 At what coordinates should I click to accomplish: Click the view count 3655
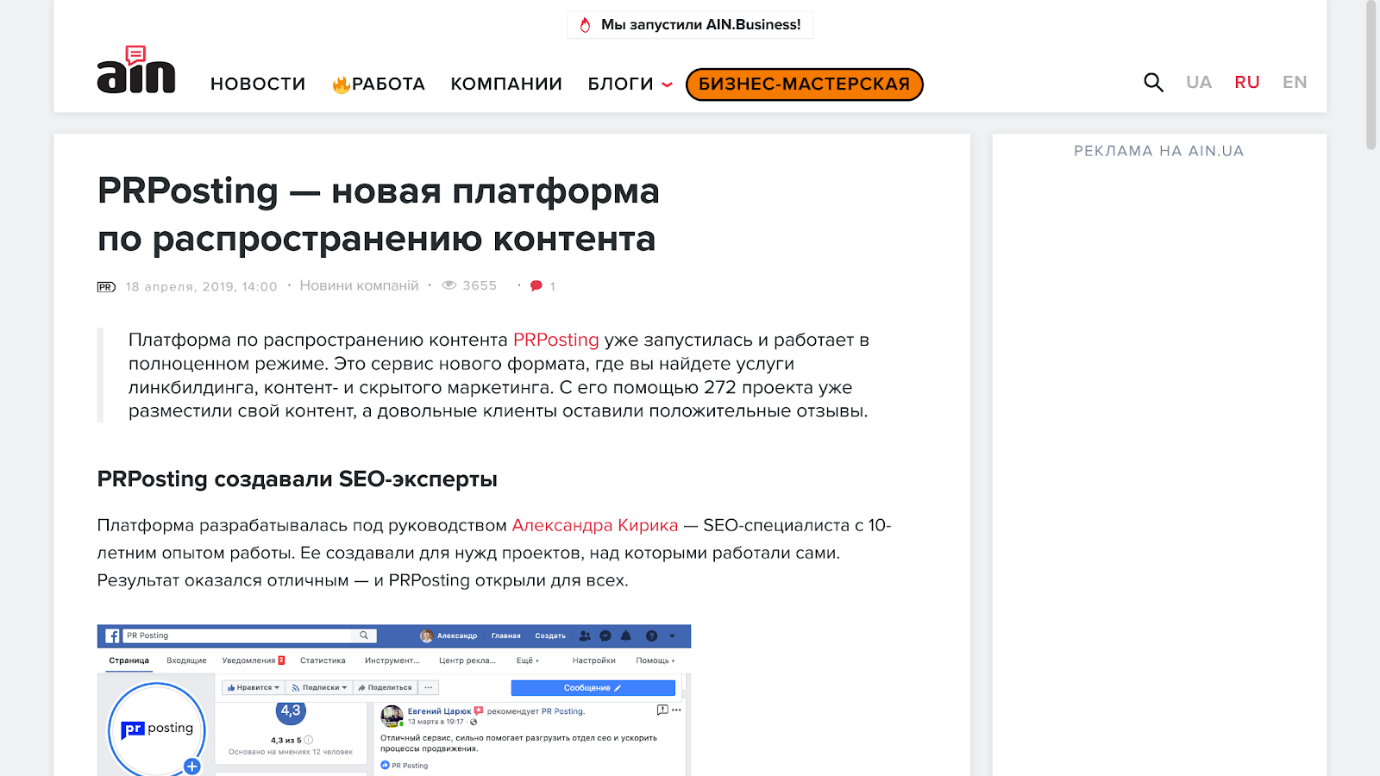point(480,286)
